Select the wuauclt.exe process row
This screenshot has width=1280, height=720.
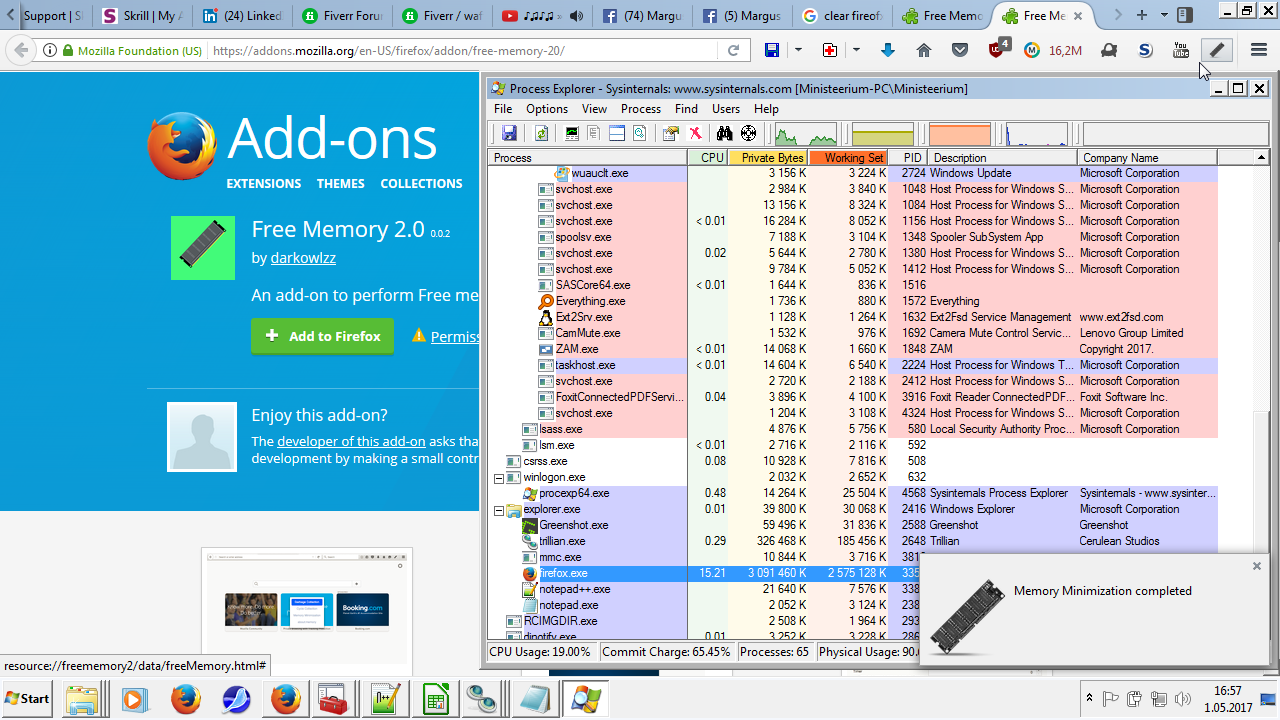point(854,173)
